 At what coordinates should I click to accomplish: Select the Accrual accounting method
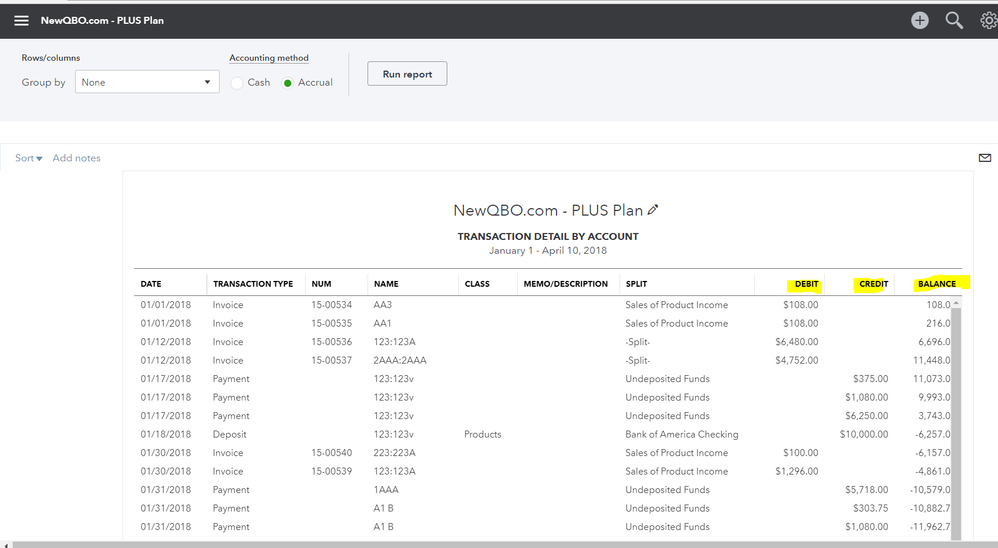[x=288, y=83]
